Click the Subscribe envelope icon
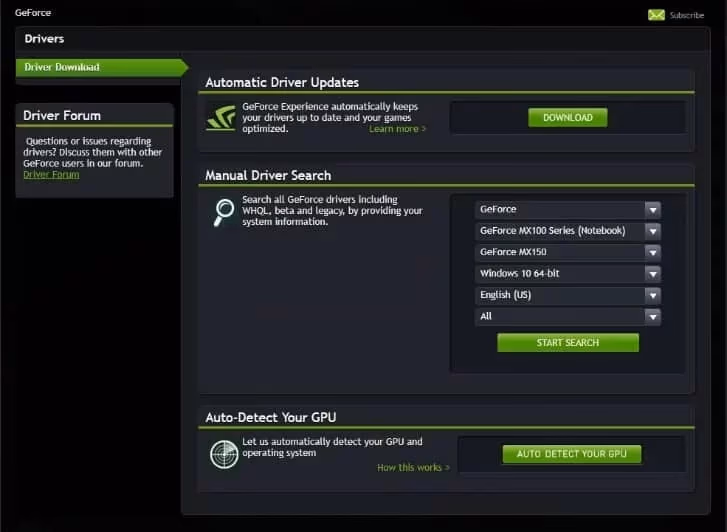Viewport: 727px width, 532px height. pos(656,15)
